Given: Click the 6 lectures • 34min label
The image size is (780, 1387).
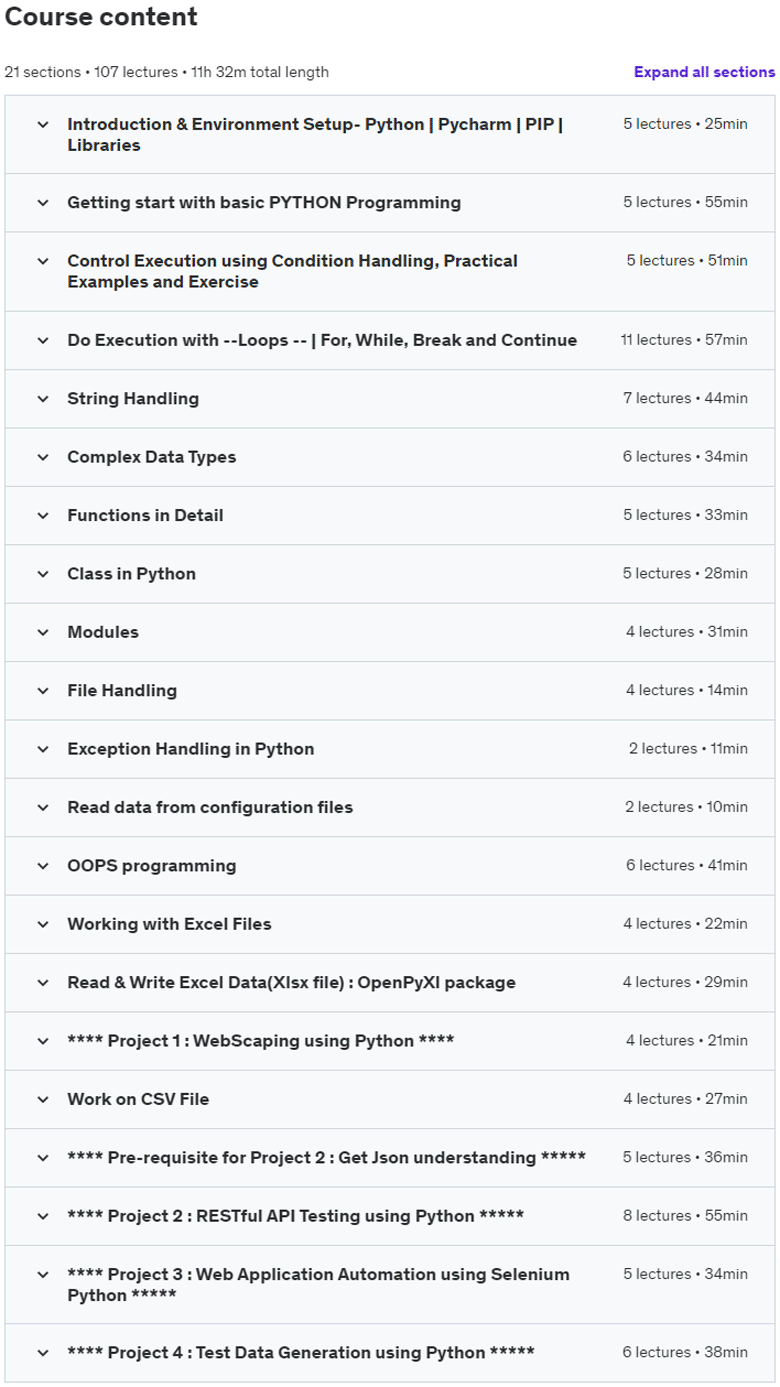Looking at the screenshot, I should [685, 457].
